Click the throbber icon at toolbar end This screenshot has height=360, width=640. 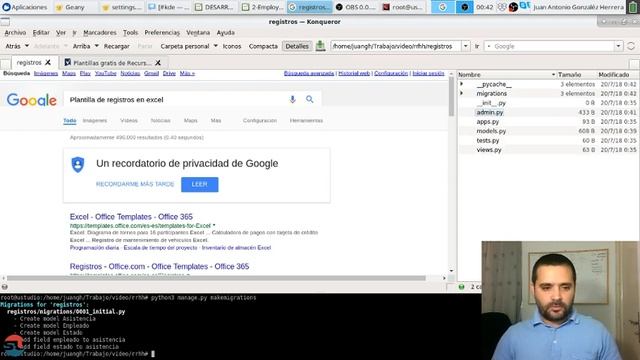point(631,47)
